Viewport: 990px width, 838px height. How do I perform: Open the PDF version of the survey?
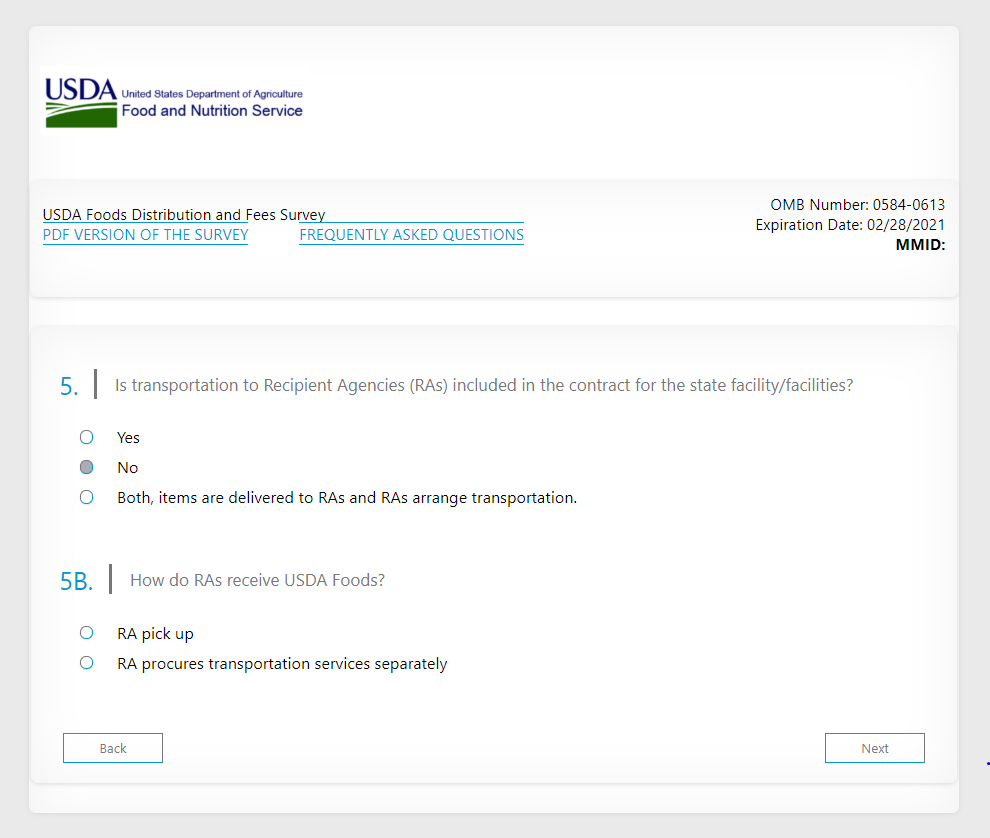tap(145, 235)
